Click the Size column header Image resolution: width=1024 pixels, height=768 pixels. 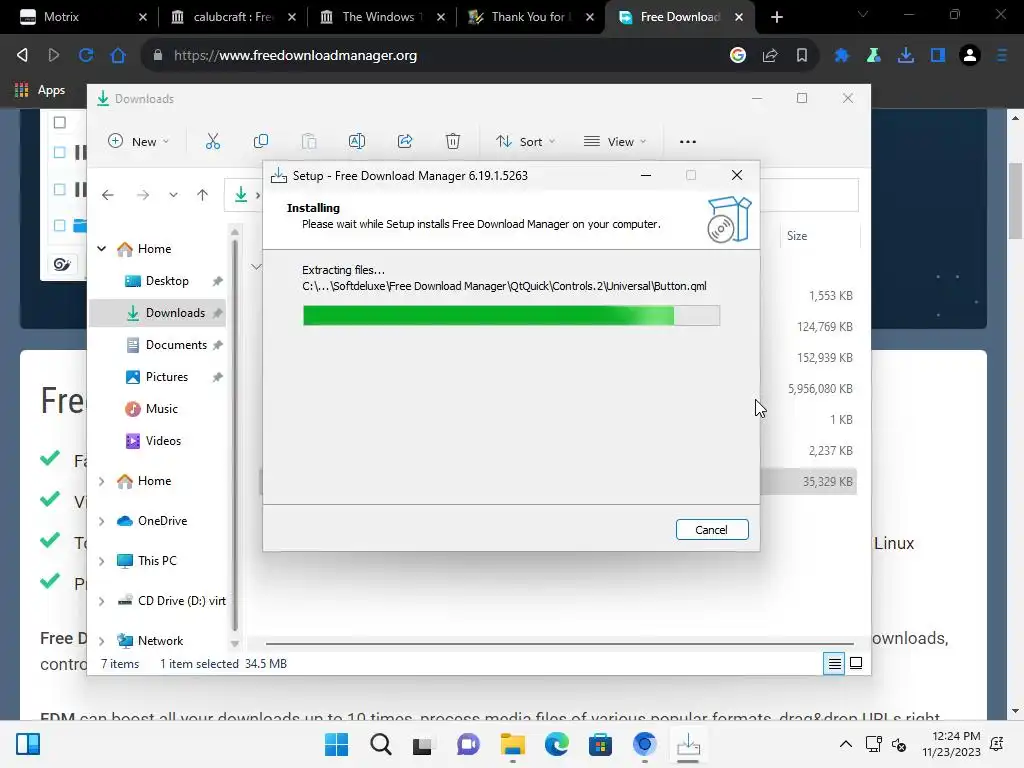click(819, 236)
